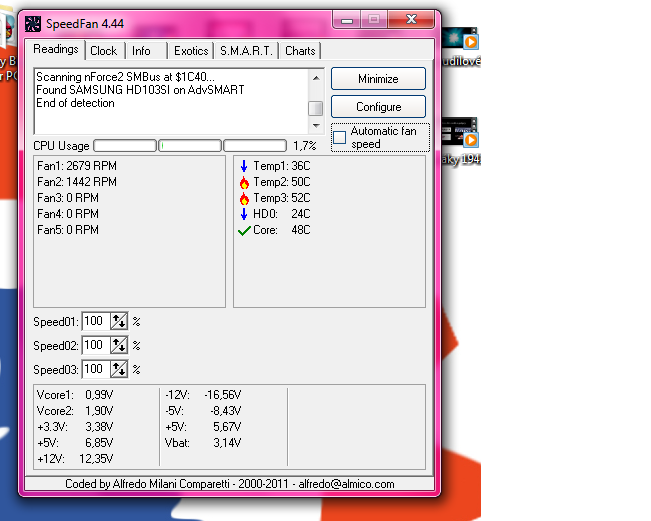Click the 'Vcore2: 1,90V' voltage
The height and width of the screenshot is (521, 651).
pos(75,411)
